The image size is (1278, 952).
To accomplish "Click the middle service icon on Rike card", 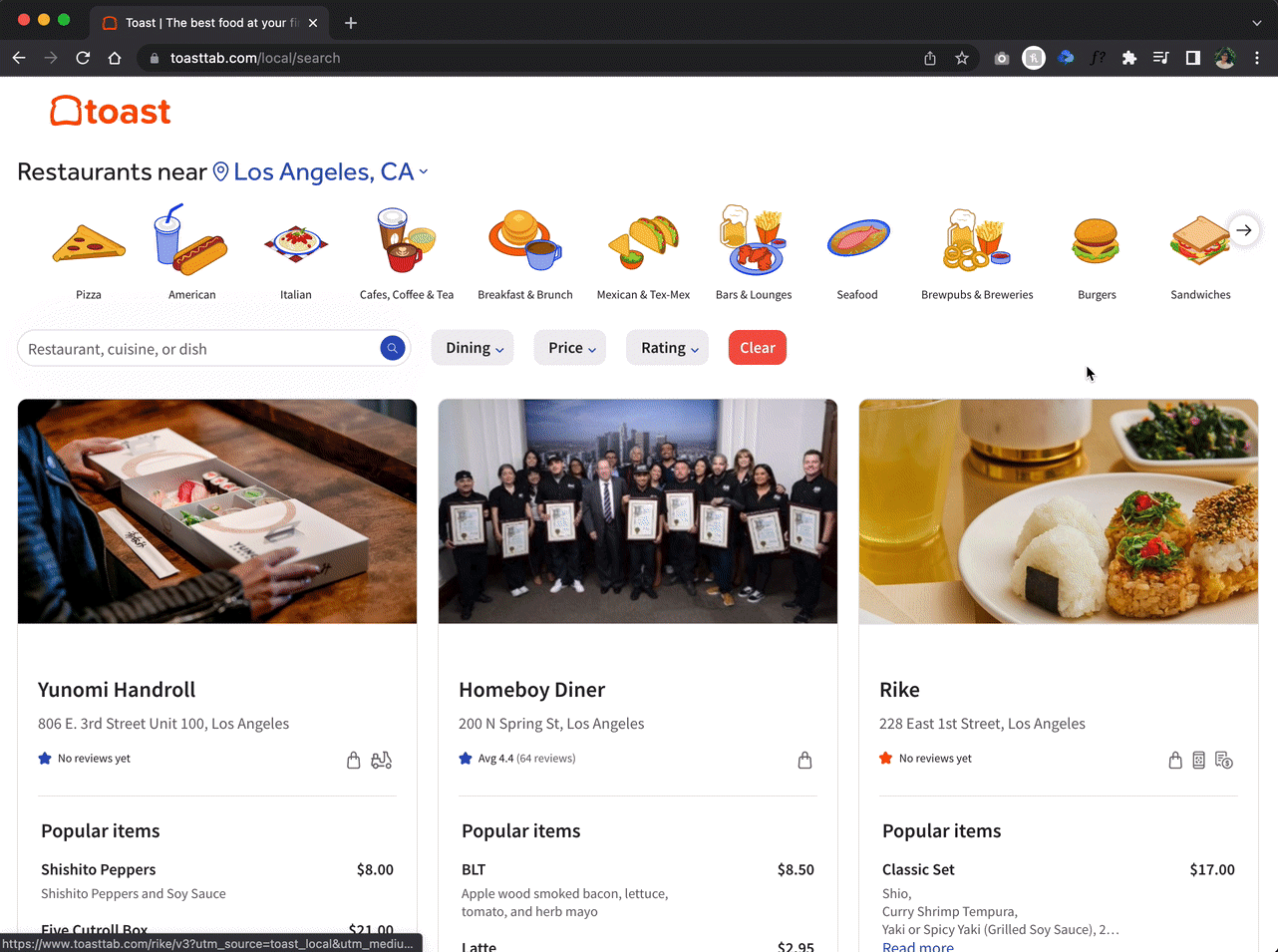I will click(x=1198, y=761).
